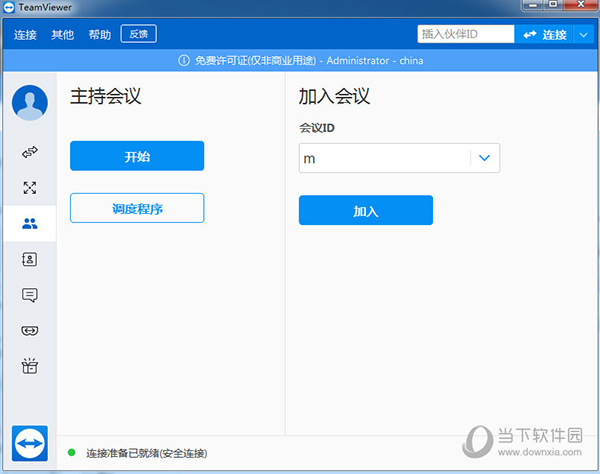This screenshot has height=474, width=600.
Task: Click the 免费许可证(仅非商业用途) license banner text
Action: [x=256, y=60]
